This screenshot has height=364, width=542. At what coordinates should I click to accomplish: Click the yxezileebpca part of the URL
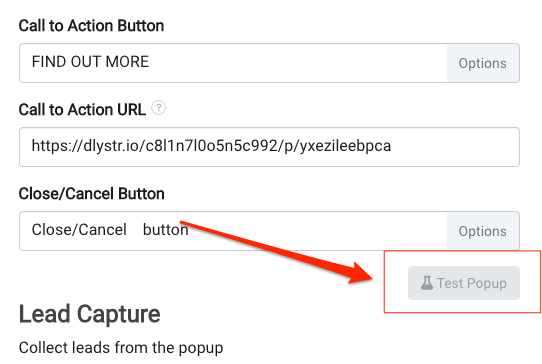[x=345, y=147]
